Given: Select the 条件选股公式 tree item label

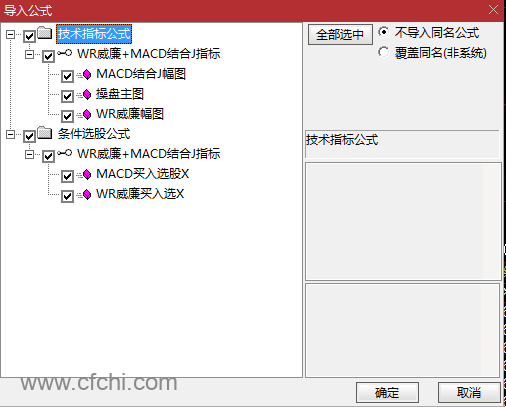Looking at the screenshot, I should [x=94, y=134].
